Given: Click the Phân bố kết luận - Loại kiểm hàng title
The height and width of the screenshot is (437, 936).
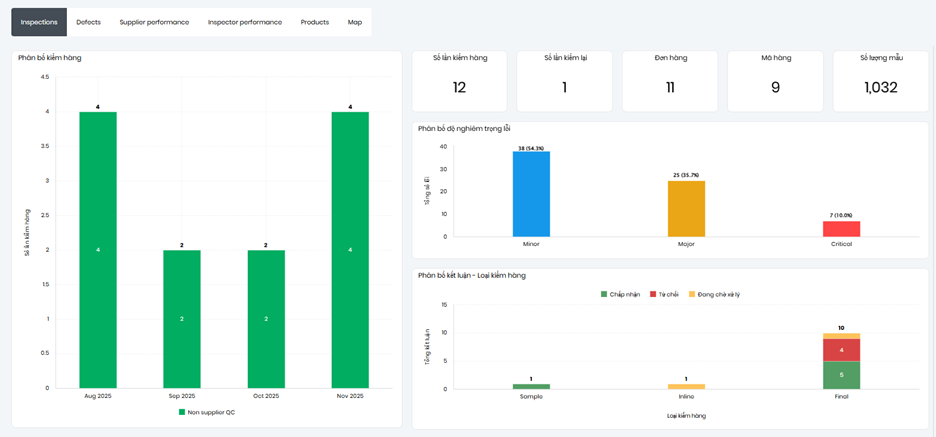Looking at the screenshot, I should coord(472,276).
